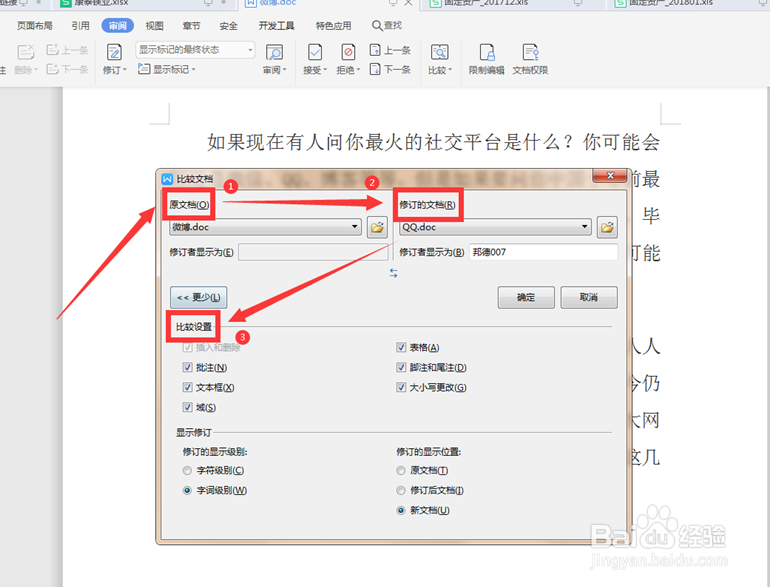Select Word level (字词级别) radio button
Screen dimensions: 770x587
[x=187, y=490]
